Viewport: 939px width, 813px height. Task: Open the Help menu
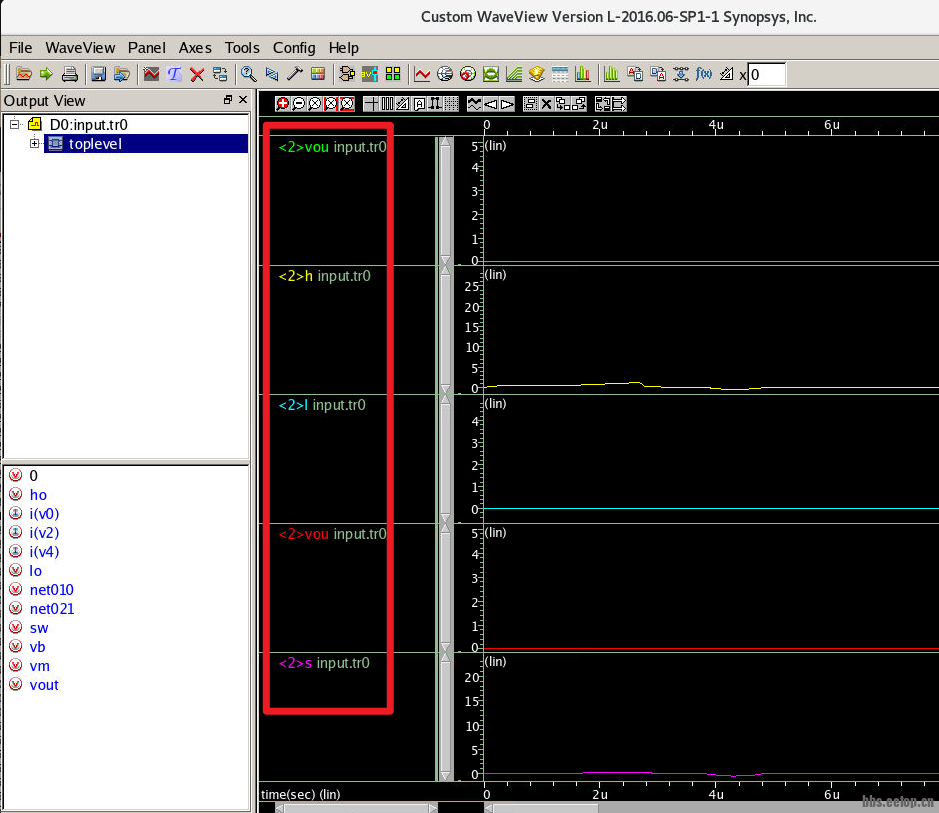point(344,48)
